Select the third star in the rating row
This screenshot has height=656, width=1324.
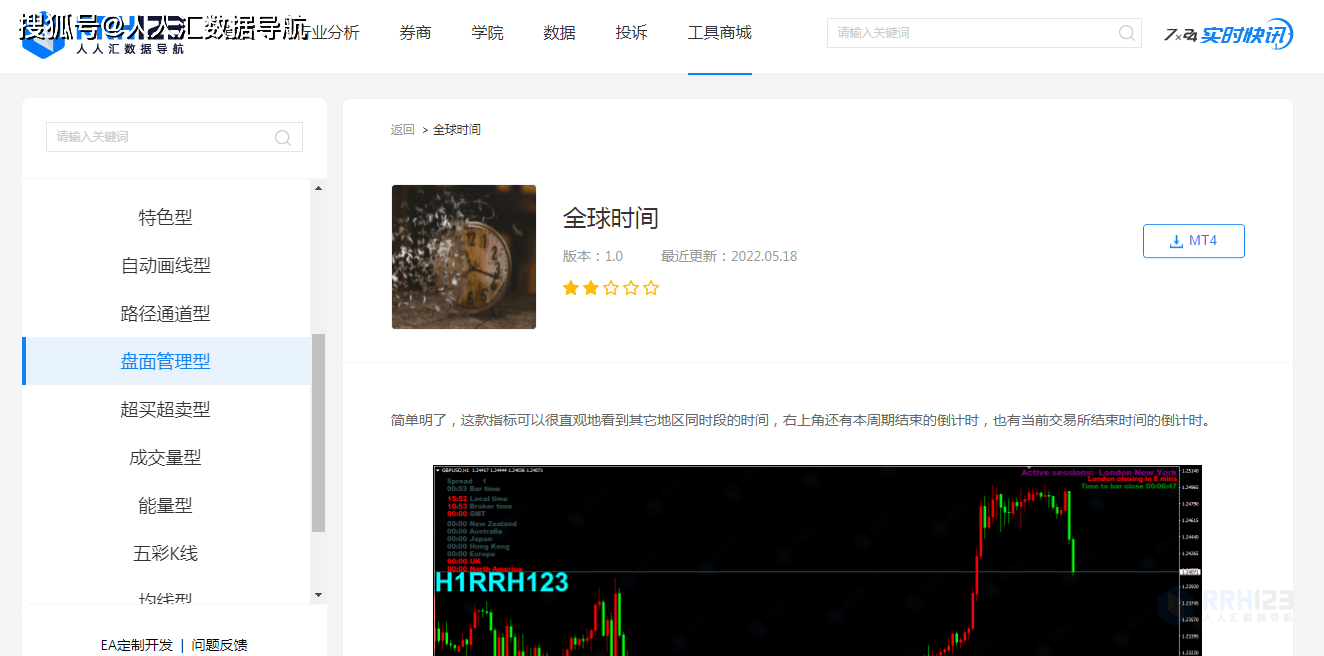[610, 287]
